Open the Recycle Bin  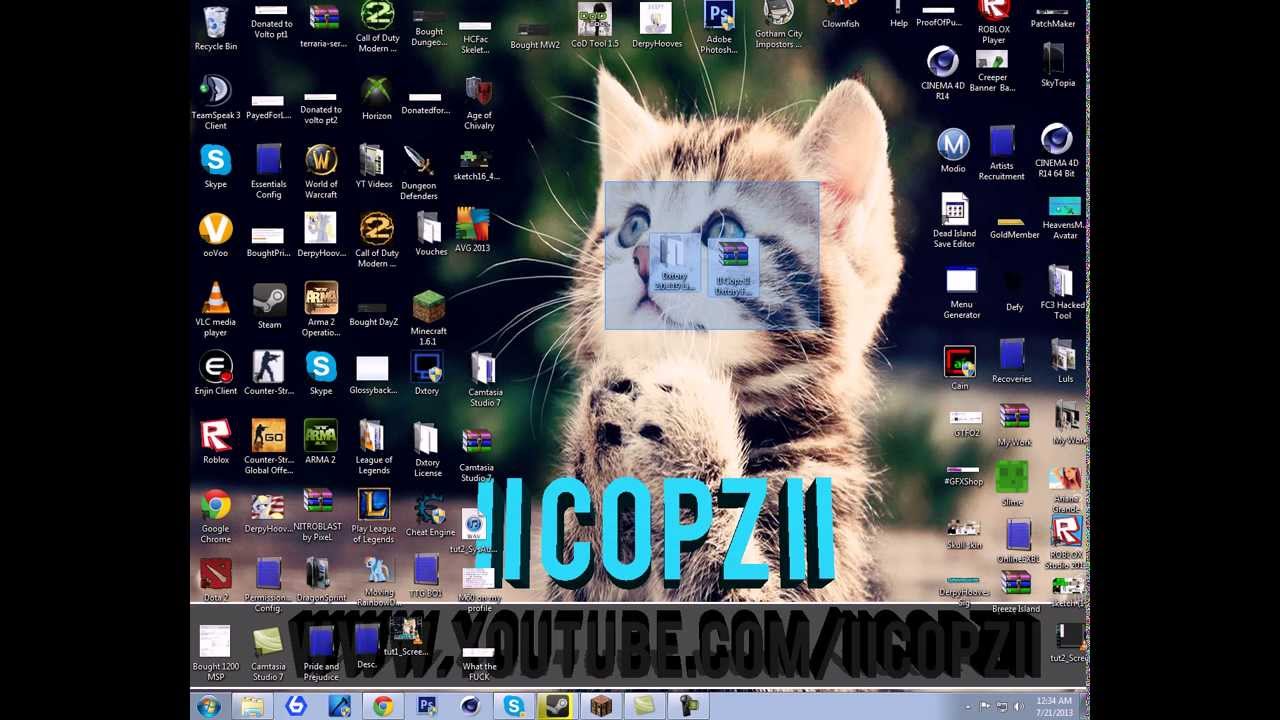tap(216, 28)
